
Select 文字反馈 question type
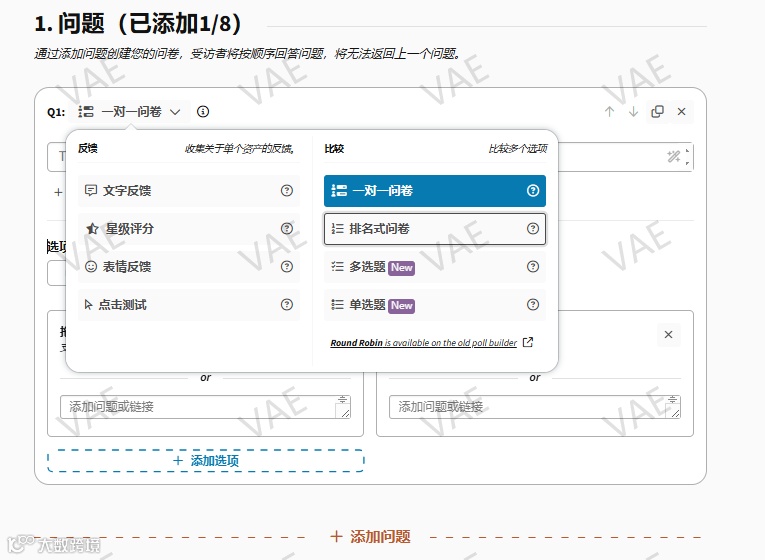pyautogui.click(x=189, y=191)
